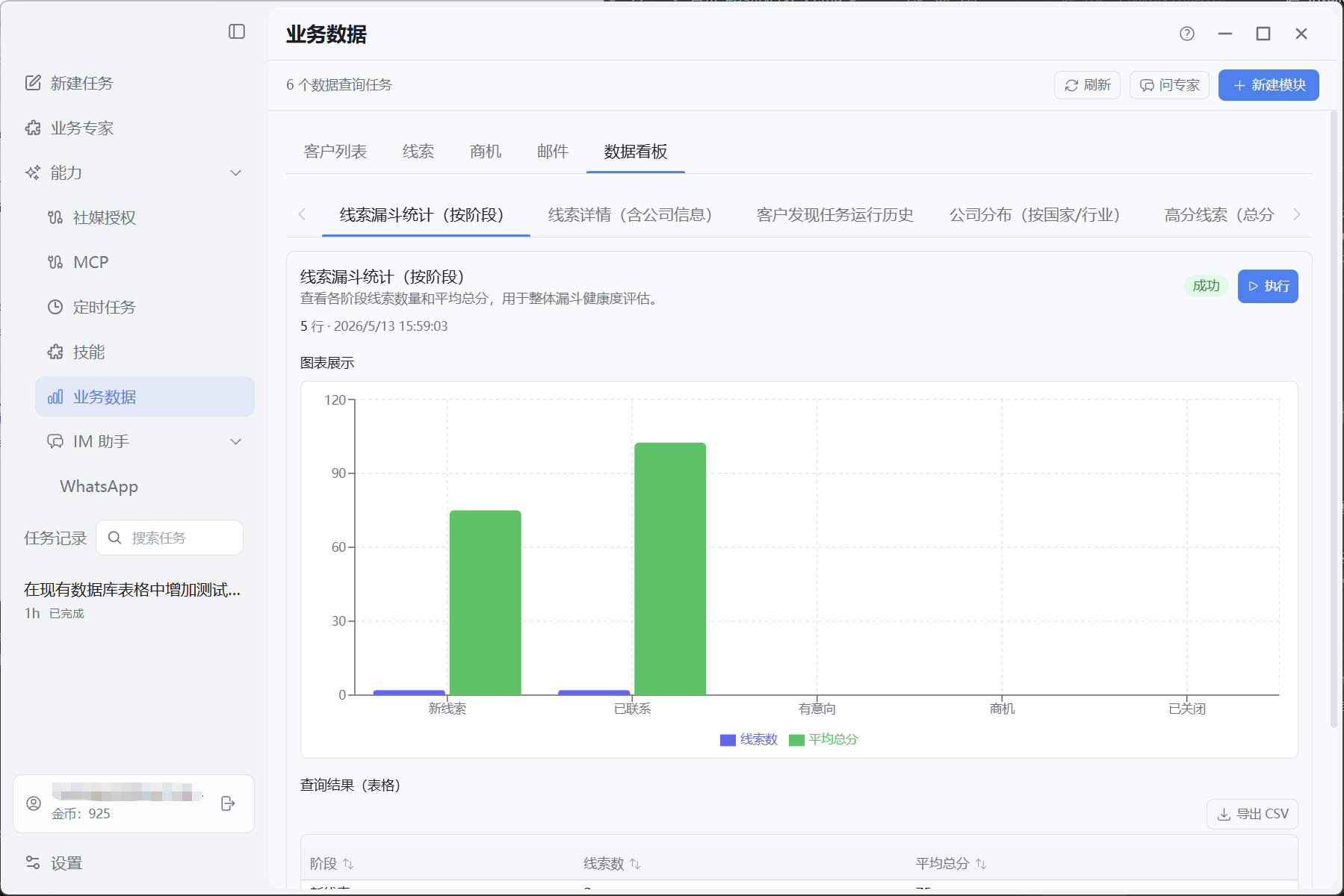Image resolution: width=1344 pixels, height=896 pixels.
Task: Open 设置 in sidebar
Action: tap(66, 863)
